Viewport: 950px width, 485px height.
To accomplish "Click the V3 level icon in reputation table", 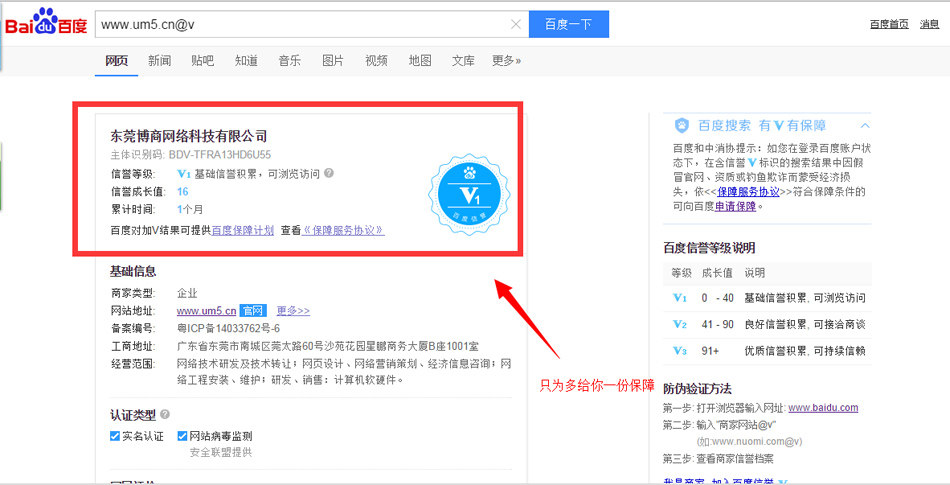I will tap(680, 351).
